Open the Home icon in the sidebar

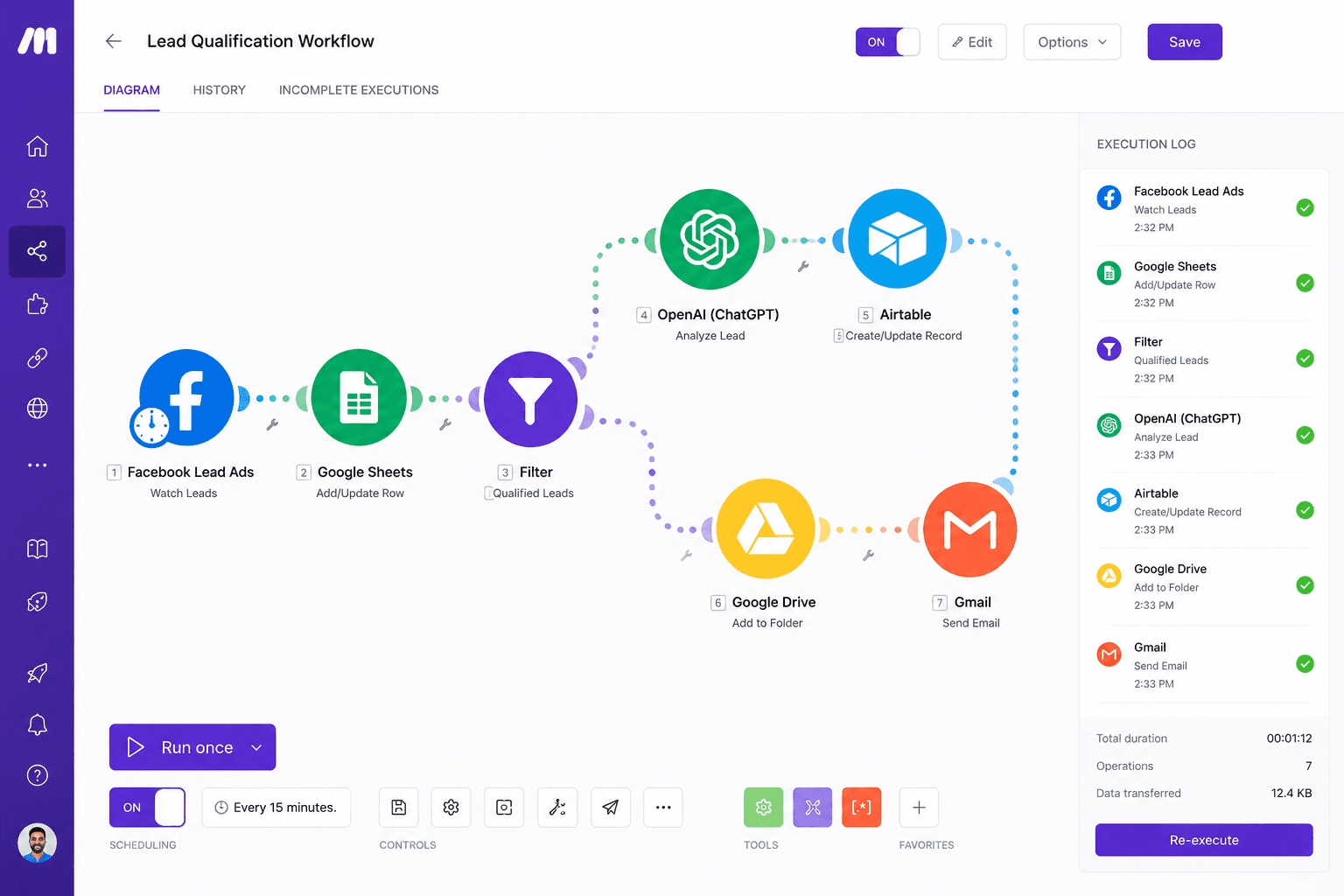(x=37, y=146)
